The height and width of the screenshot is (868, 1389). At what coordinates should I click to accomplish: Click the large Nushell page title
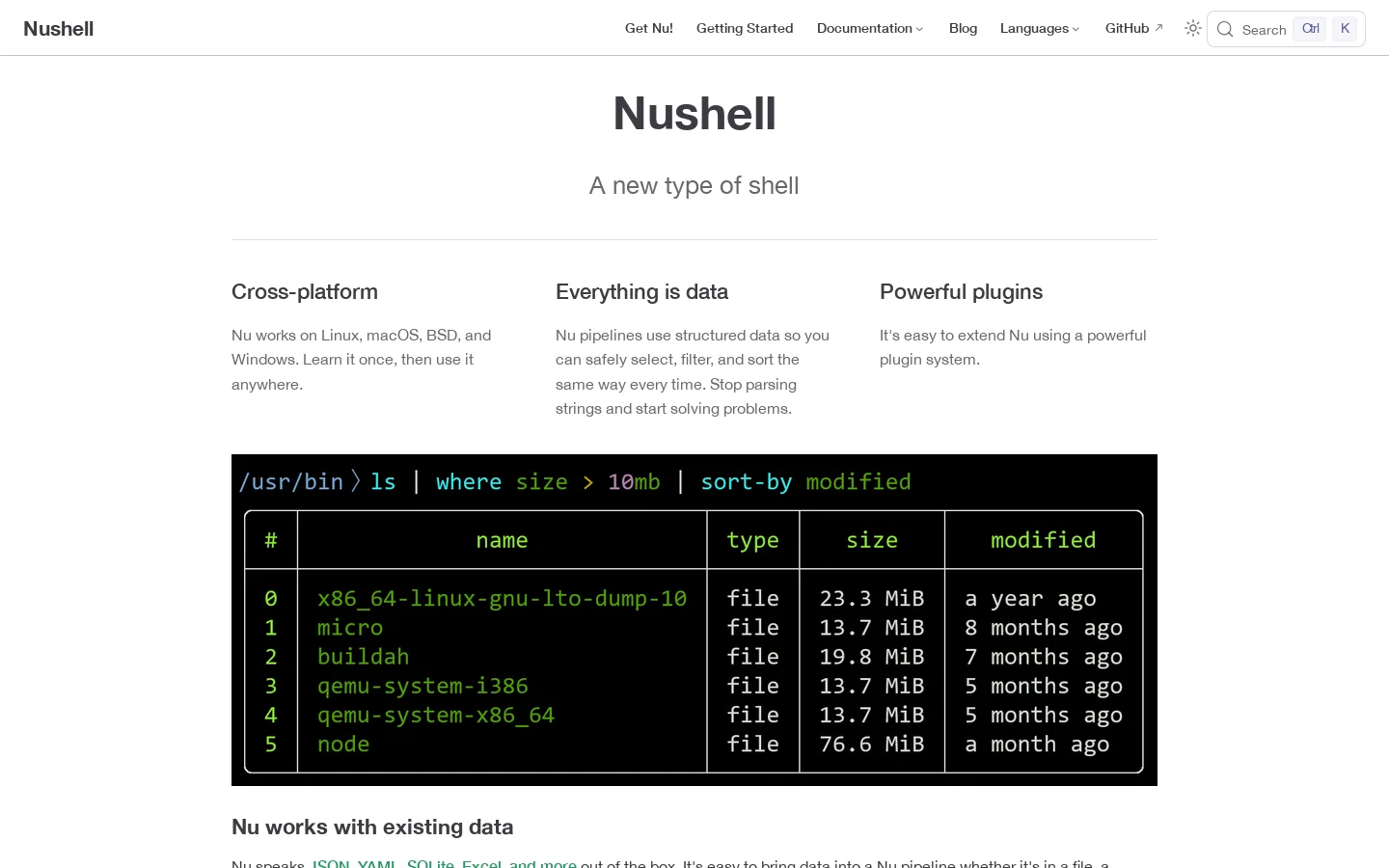click(694, 114)
